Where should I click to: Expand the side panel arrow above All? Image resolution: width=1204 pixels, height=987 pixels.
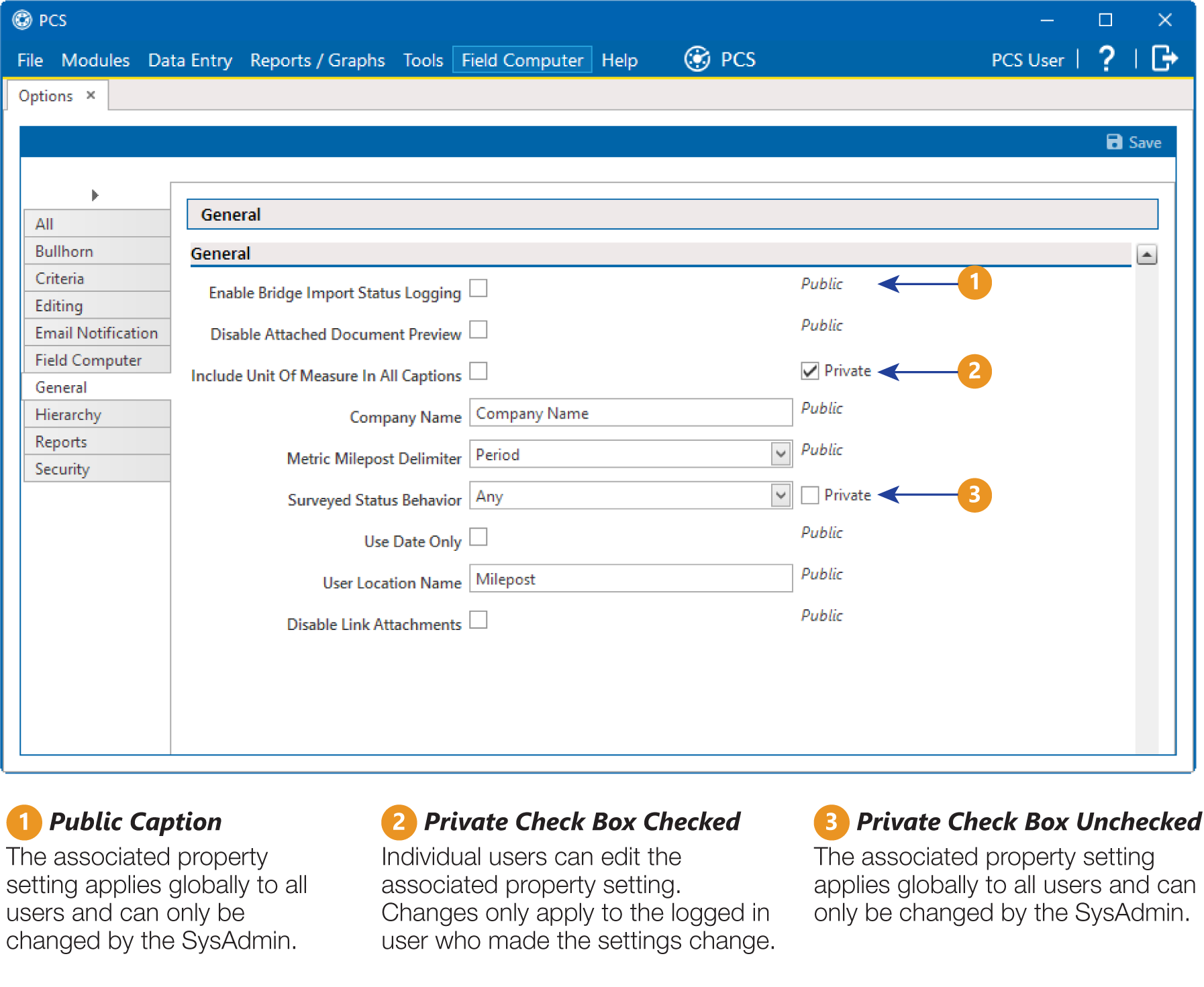[95, 195]
